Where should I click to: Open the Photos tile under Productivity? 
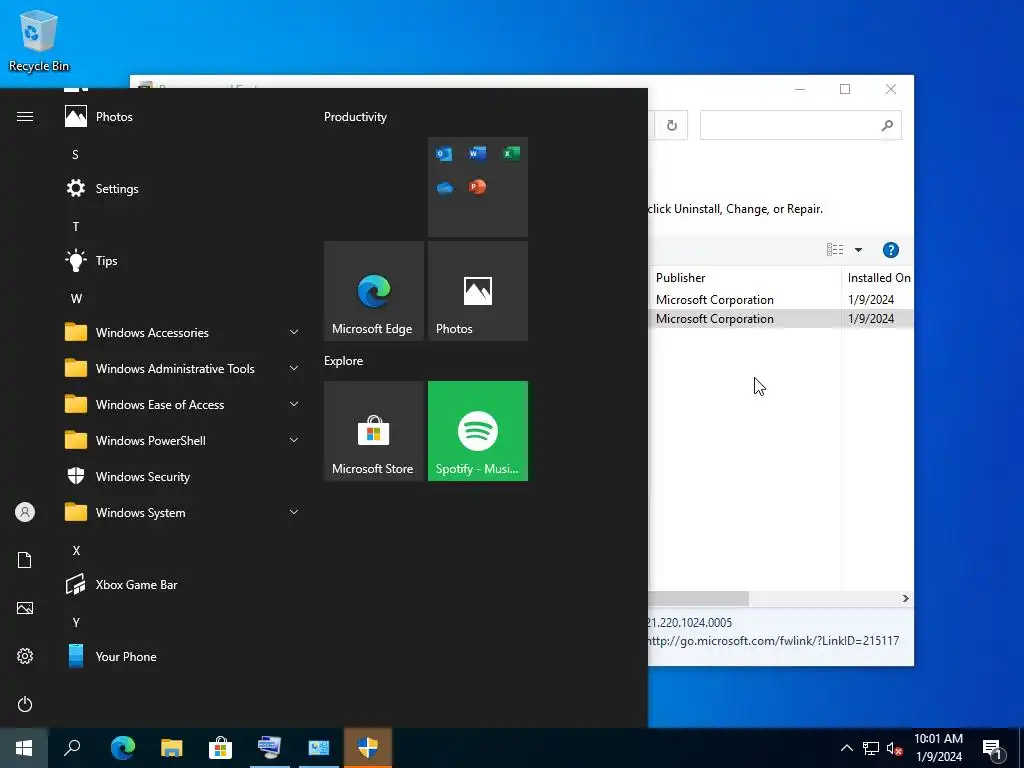coord(477,291)
